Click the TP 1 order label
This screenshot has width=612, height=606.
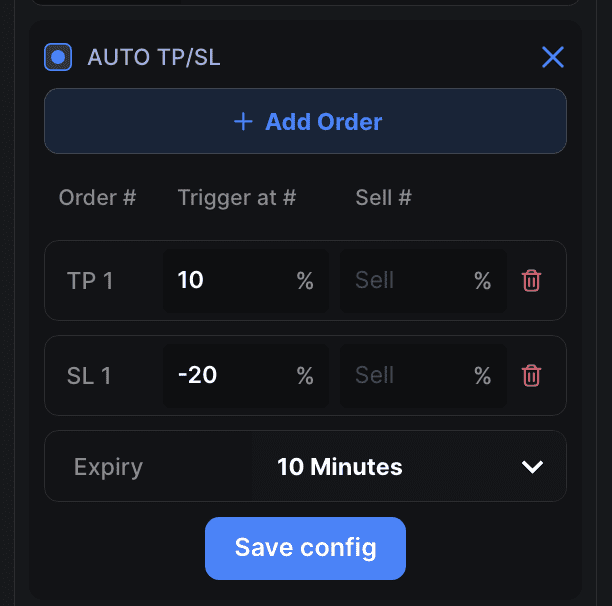[90, 281]
